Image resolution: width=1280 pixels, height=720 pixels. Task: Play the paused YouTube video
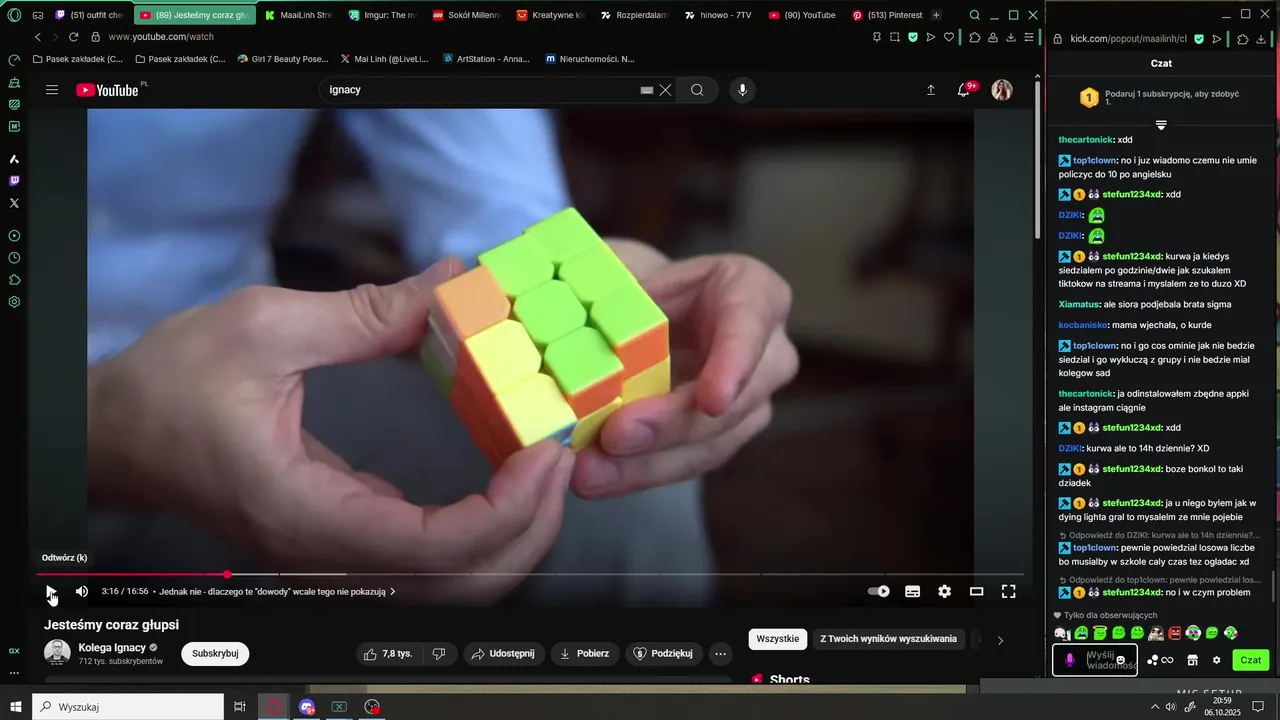(x=50, y=591)
